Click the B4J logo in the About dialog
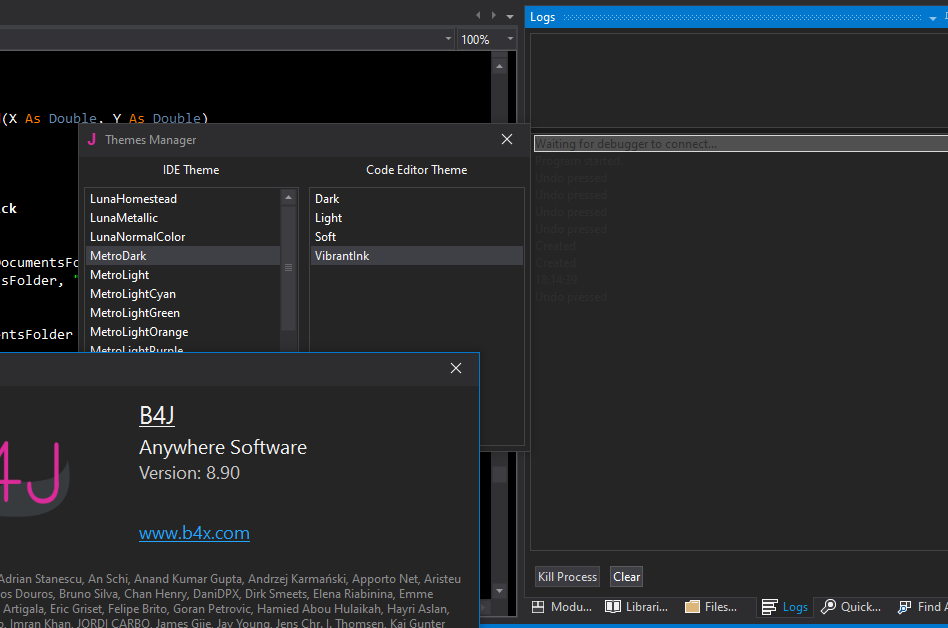 30,477
